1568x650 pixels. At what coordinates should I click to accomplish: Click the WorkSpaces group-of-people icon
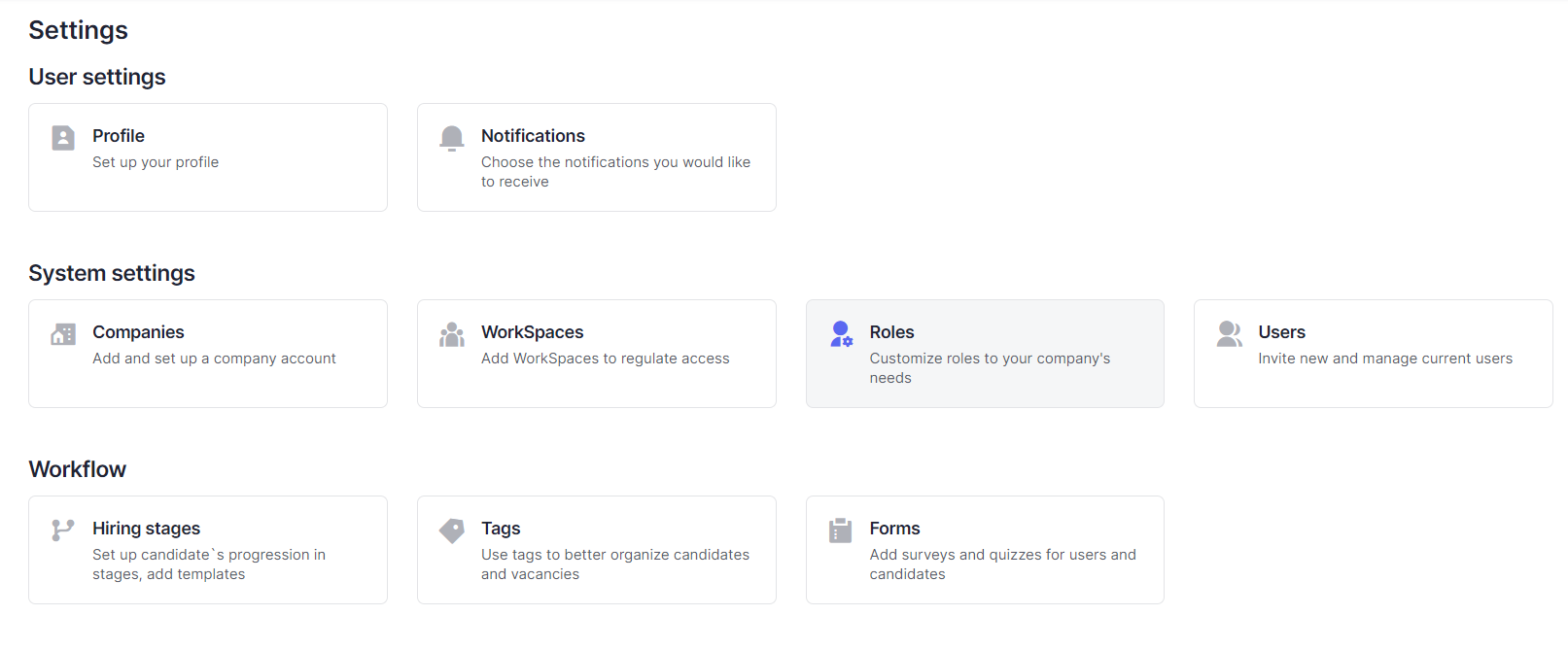click(x=452, y=334)
